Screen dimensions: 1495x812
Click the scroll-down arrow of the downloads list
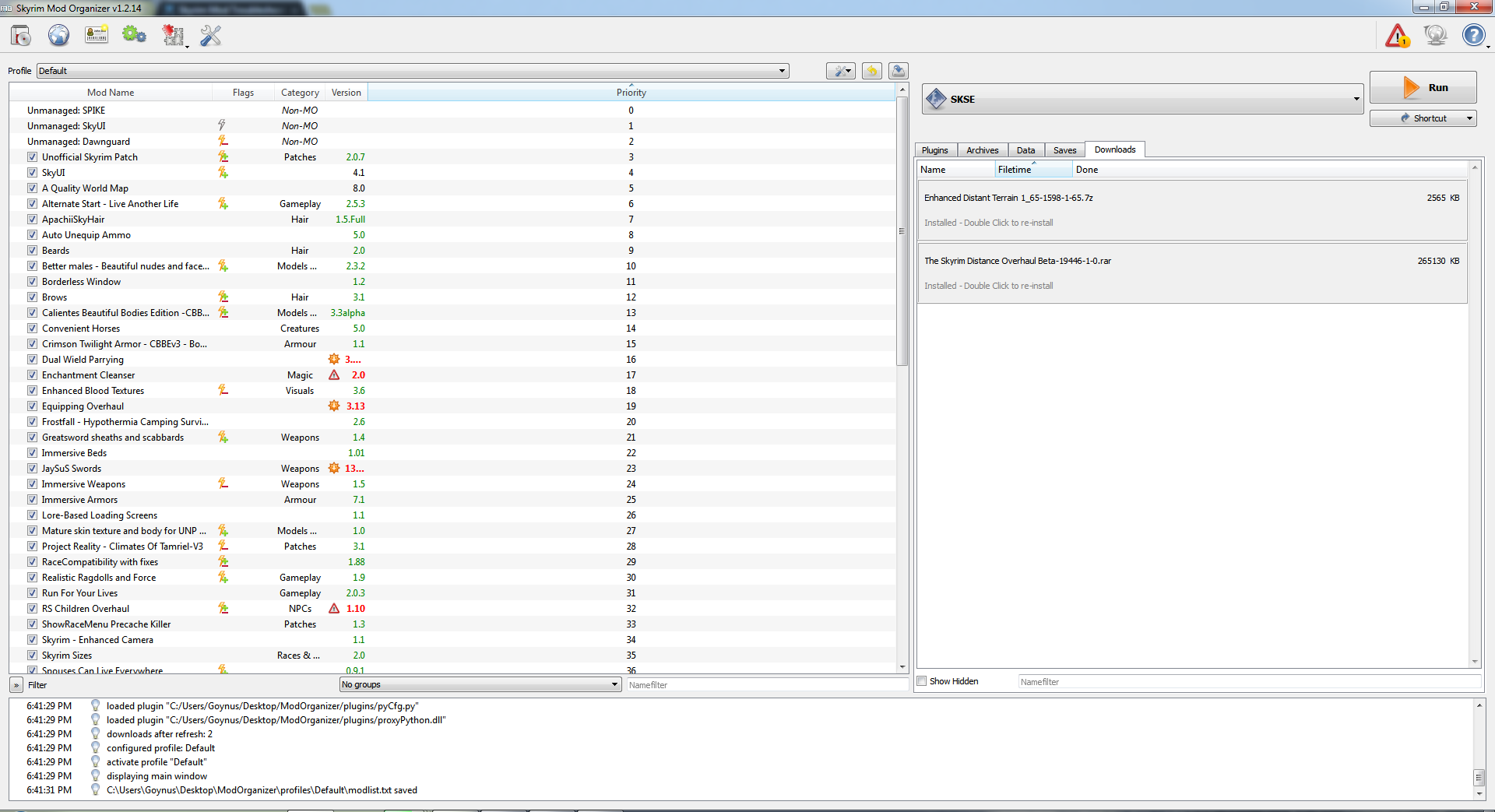(1474, 662)
